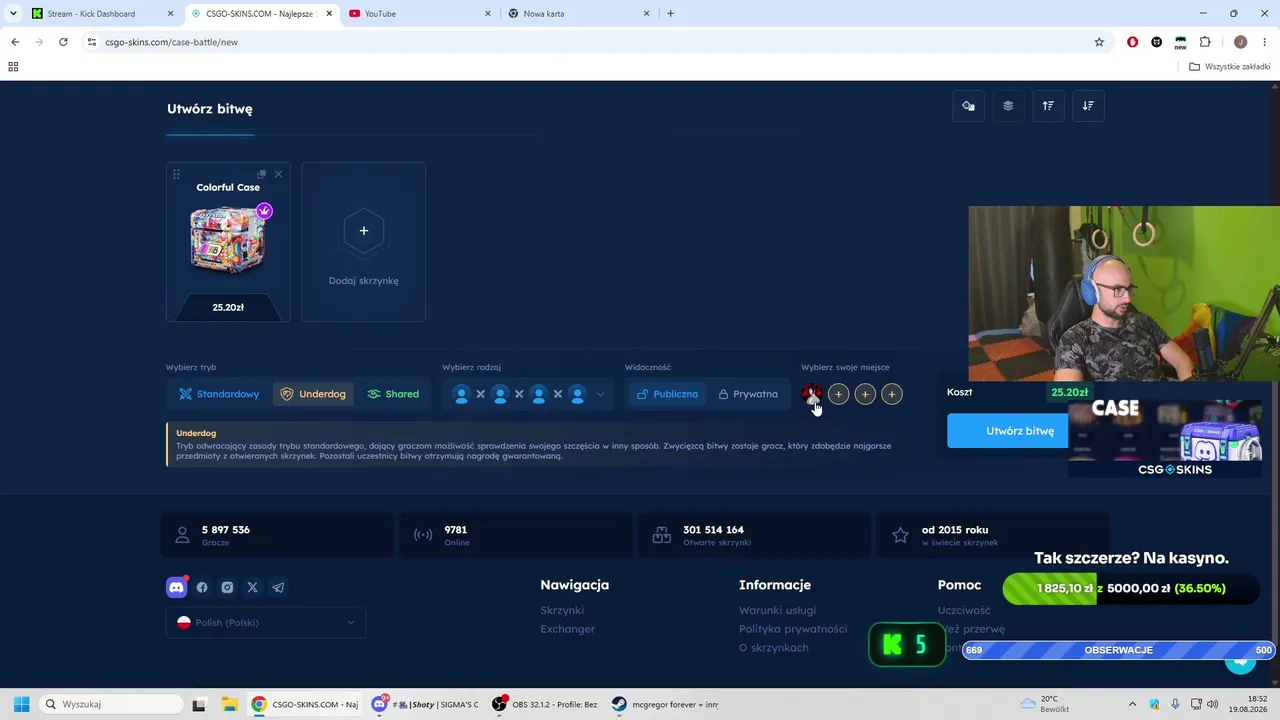Bookmark this page with the star
The width and height of the screenshot is (1280, 720).
[x=1099, y=42]
